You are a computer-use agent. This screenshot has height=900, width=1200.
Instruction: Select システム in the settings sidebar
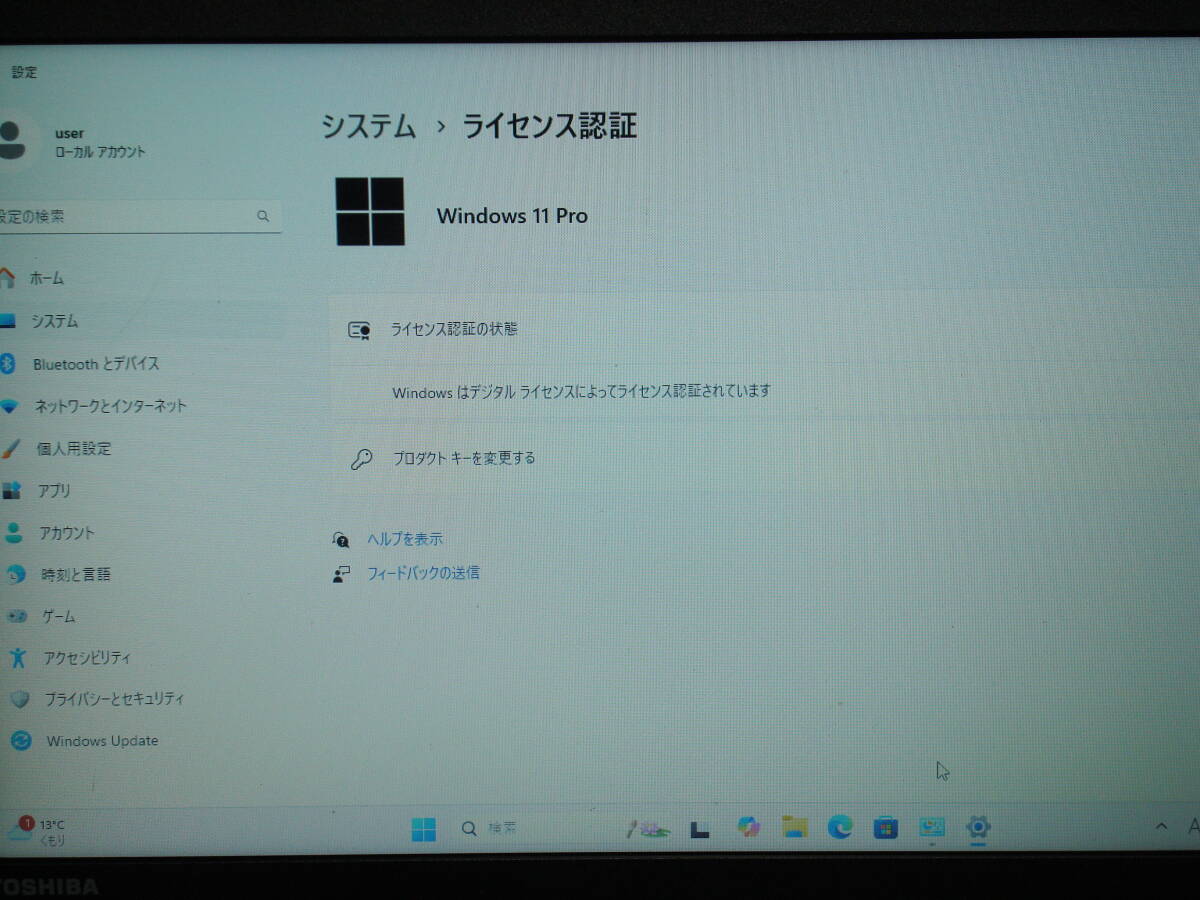[x=55, y=321]
